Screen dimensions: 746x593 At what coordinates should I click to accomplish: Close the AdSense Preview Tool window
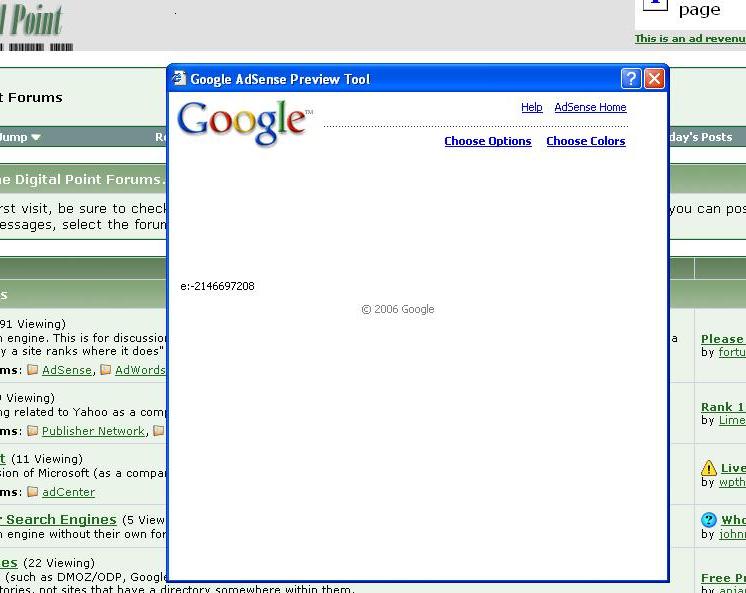point(654,79)
